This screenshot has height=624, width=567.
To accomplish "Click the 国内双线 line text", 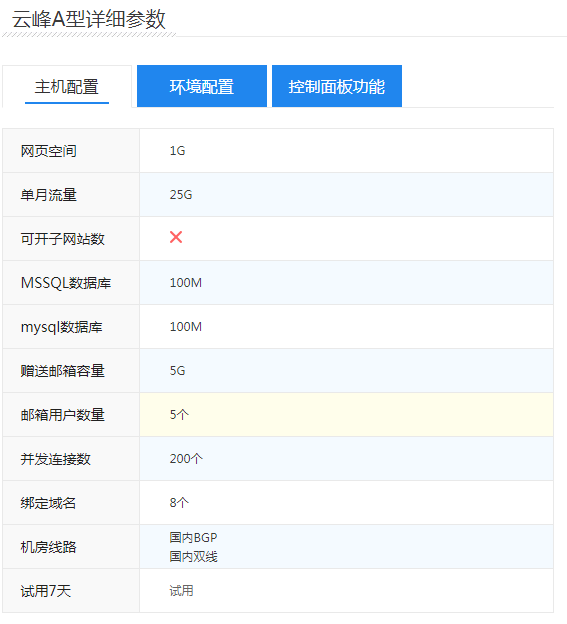I will (x=193, y=556).
